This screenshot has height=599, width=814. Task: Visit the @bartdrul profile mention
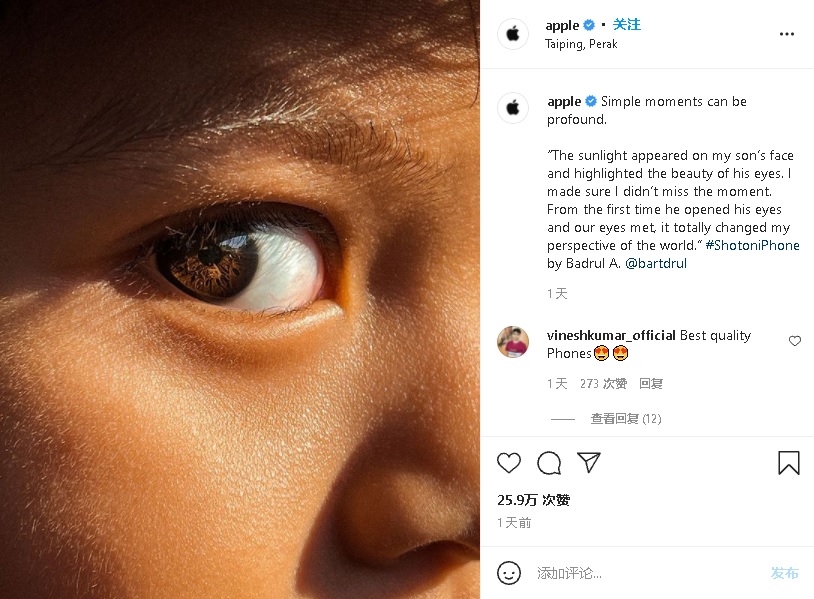pos(658,264)
